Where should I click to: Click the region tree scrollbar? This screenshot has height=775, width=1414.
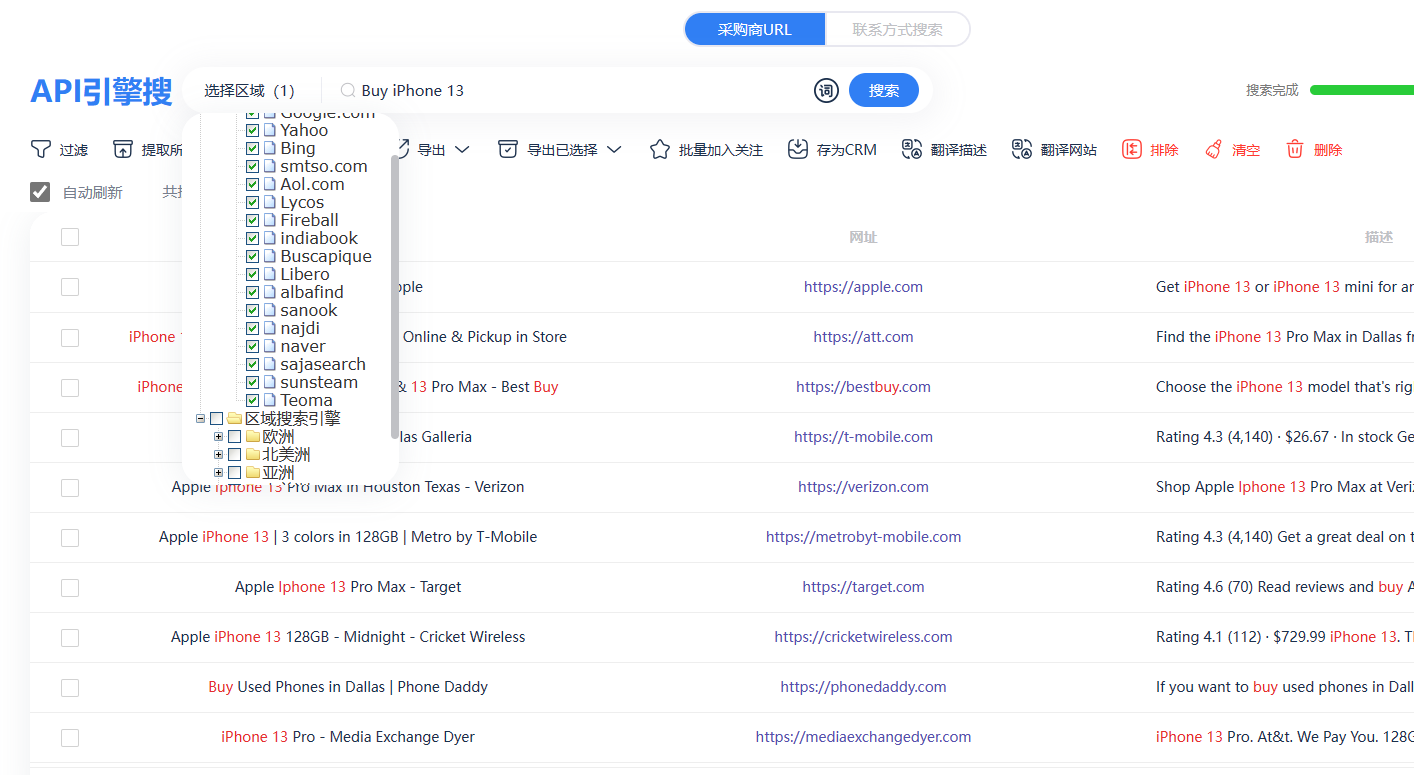(395, 295)
